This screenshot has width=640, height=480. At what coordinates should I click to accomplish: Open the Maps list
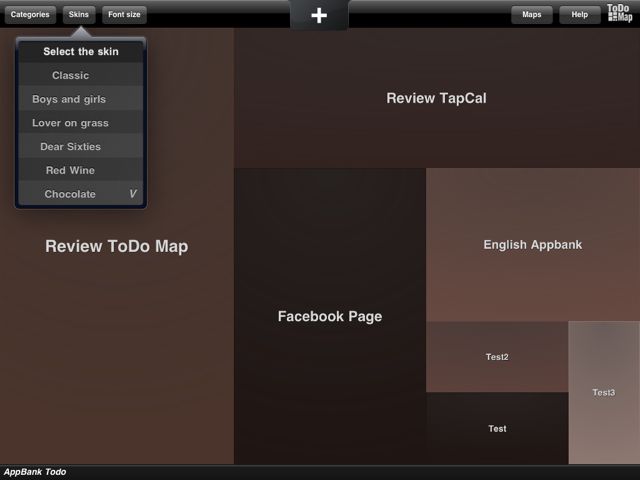[x=532, y=15]
